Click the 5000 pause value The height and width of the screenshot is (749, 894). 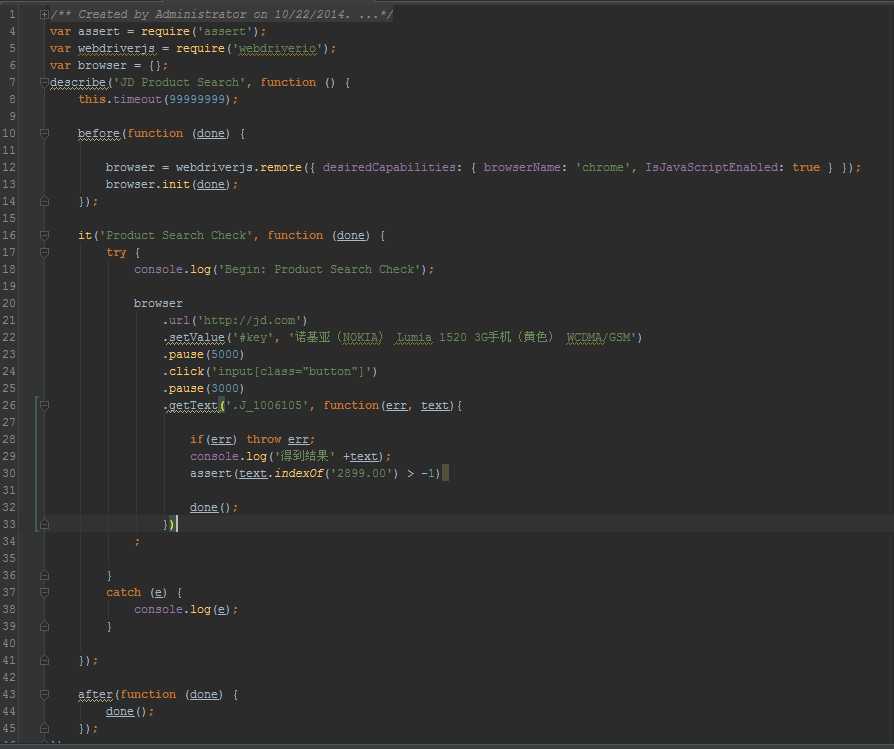[x=225, y=354]
